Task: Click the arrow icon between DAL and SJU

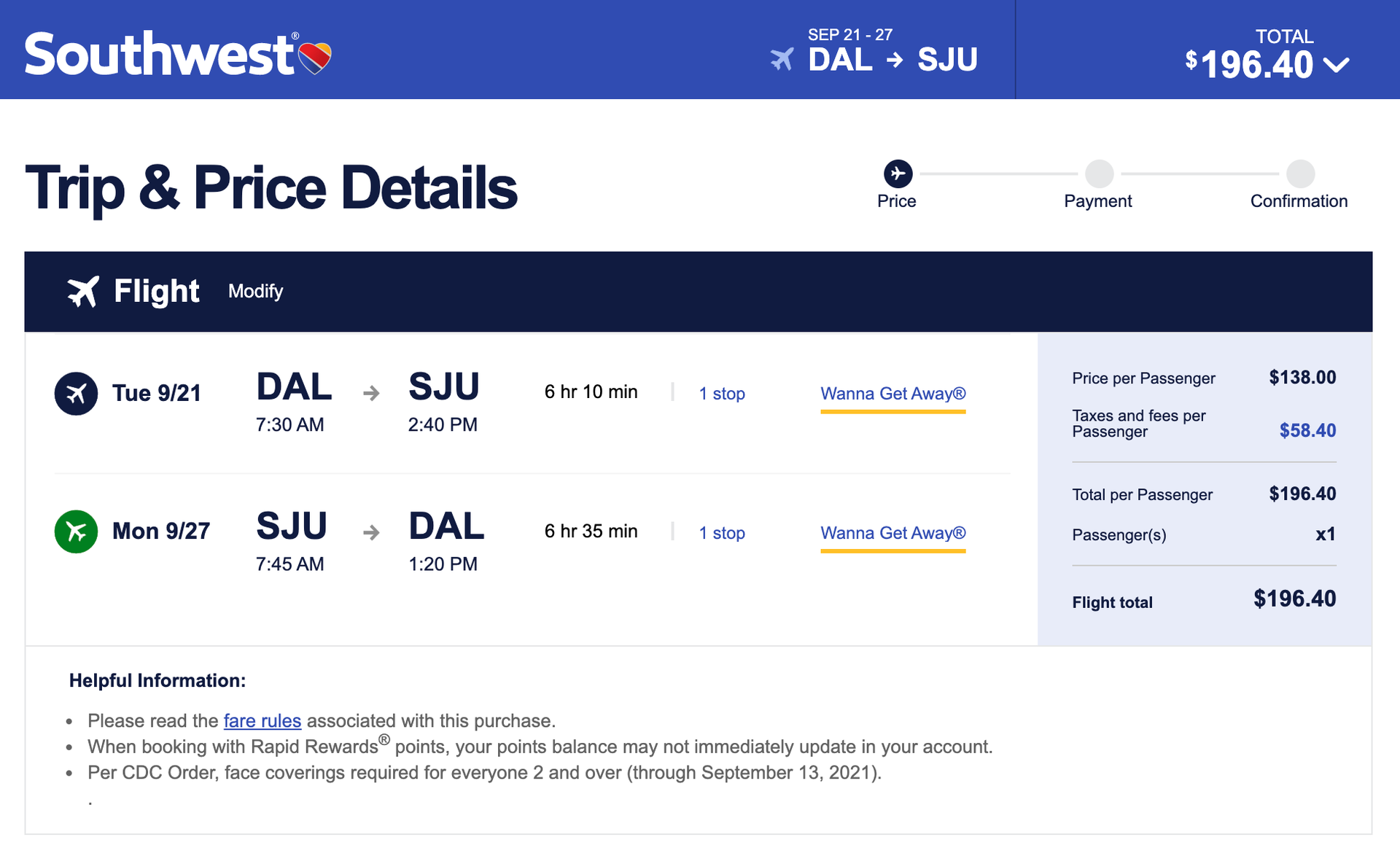Action: point(371,394)
